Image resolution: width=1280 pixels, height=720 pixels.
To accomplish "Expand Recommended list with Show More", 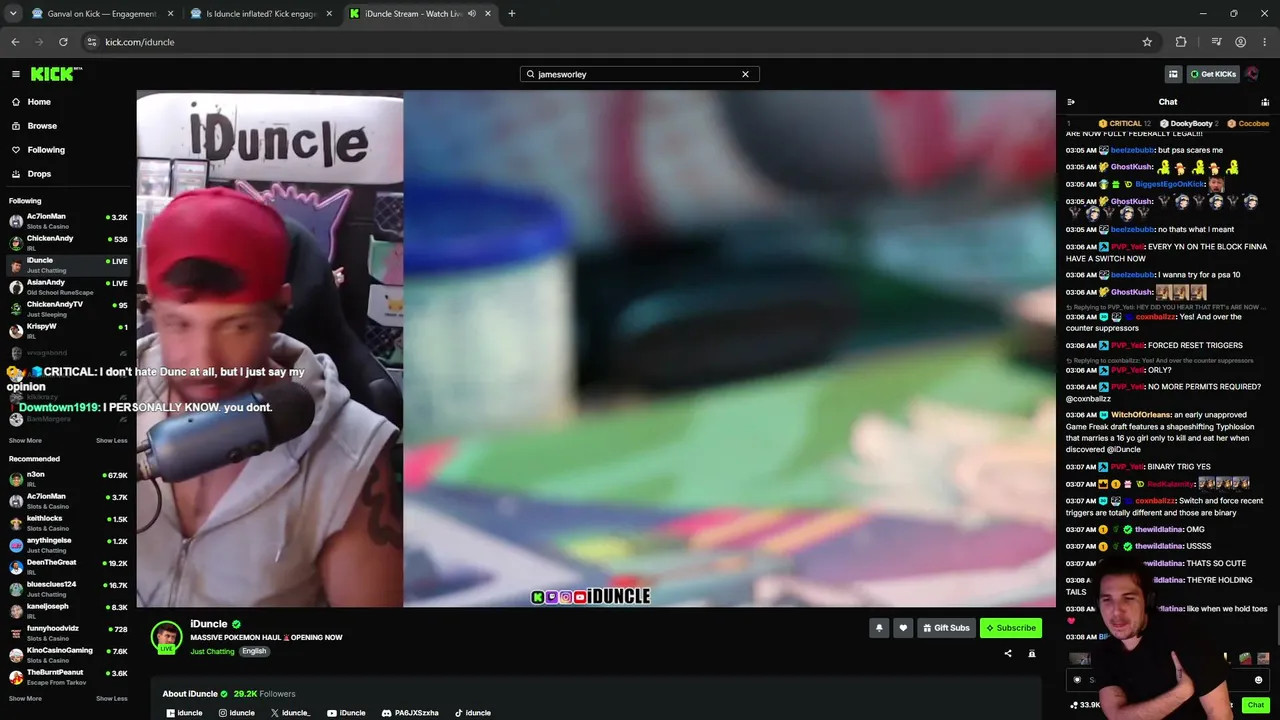I will pyautogui.click(x=25, y=699).
